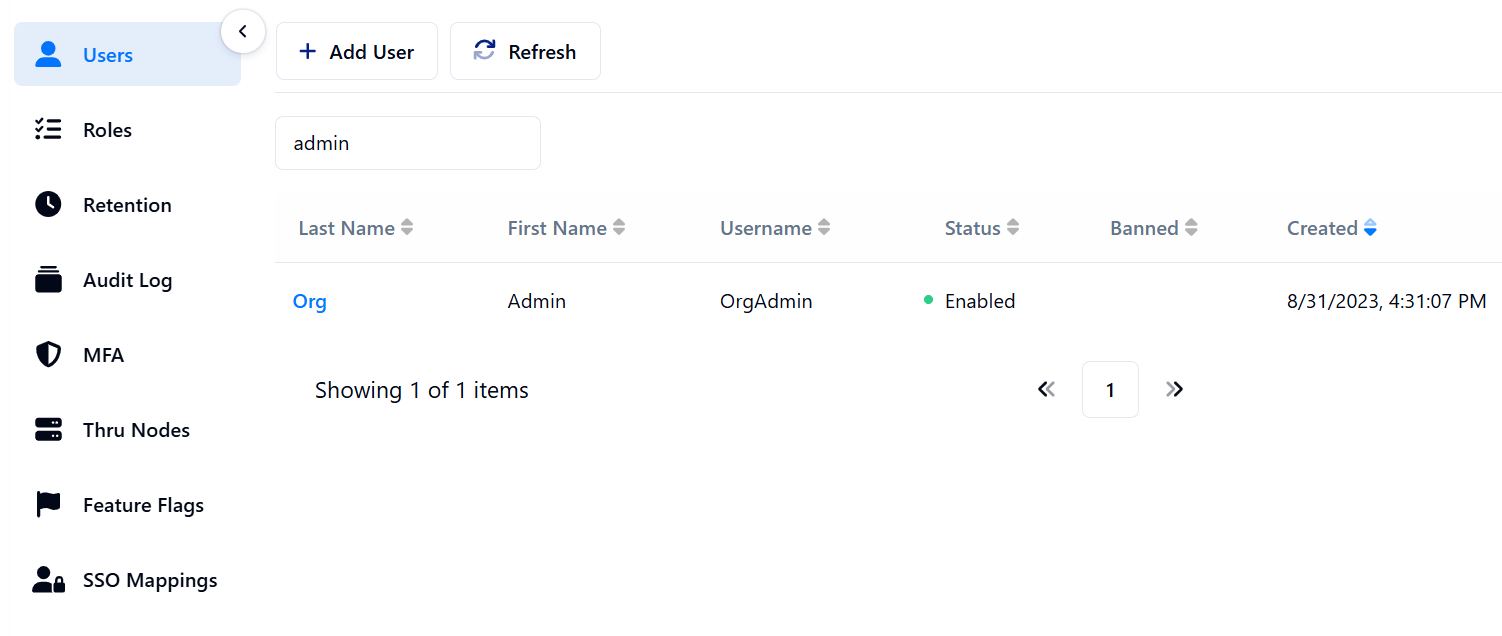Click the Users person icon in sidebar
1502x636 pixels.
pos(48,55)
